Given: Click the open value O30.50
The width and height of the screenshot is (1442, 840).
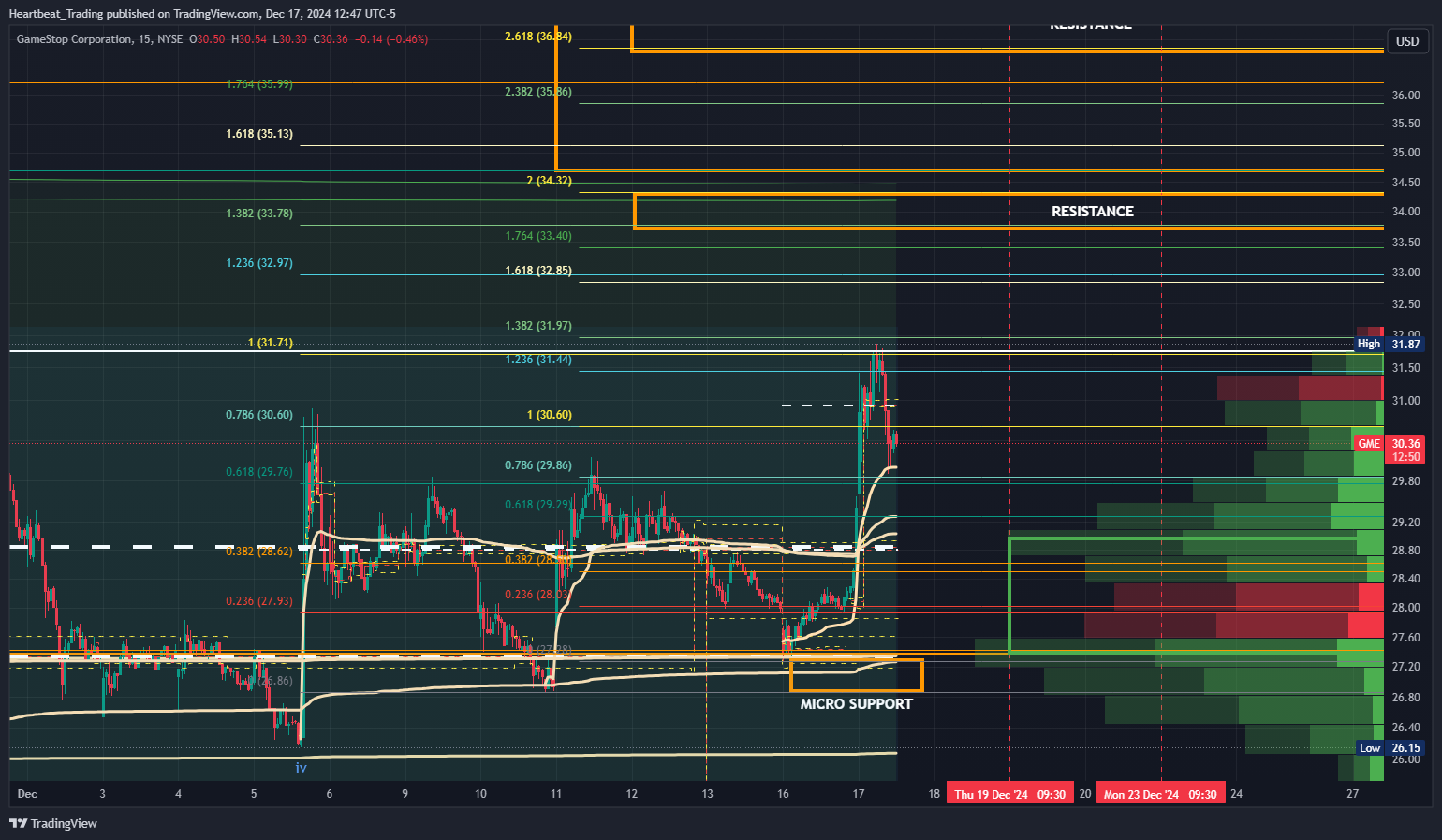Looking at the screenshot, I should pos(207,39).
